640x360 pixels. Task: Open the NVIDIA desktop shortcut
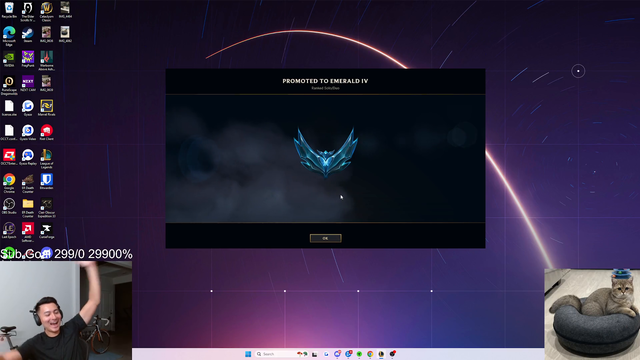coord(9,59)
